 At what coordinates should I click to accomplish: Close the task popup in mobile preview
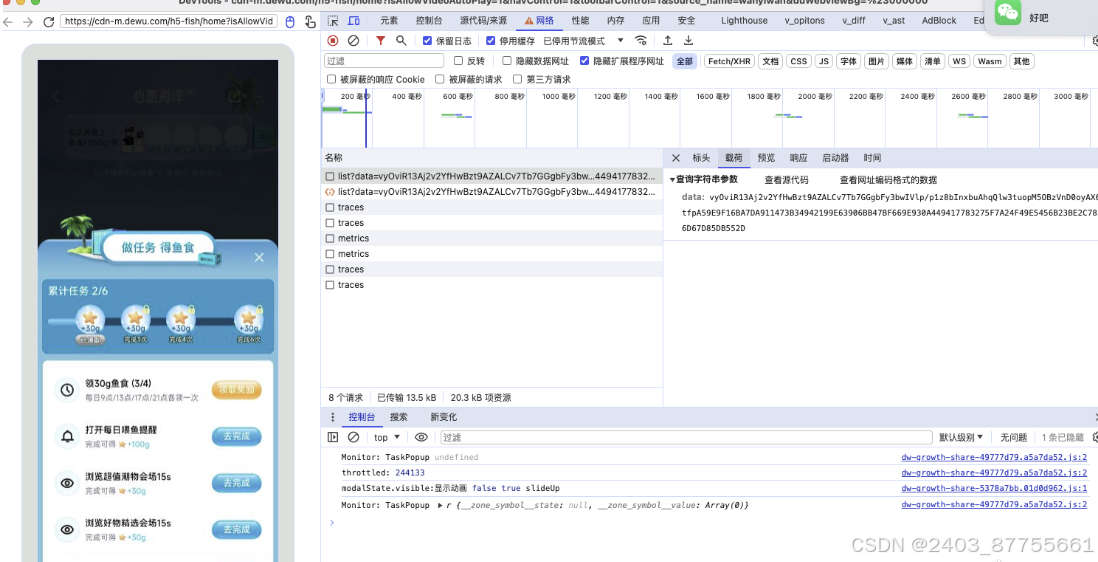tap(259, 258)
